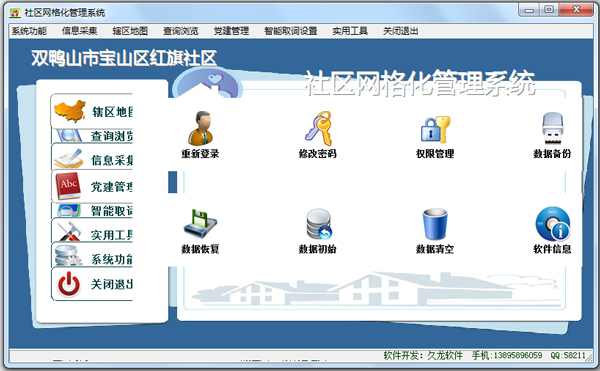Viewport: 600px width, 371px height.
Task: Select the 关闭退出 sidebar button label
Action: (112, 284)
